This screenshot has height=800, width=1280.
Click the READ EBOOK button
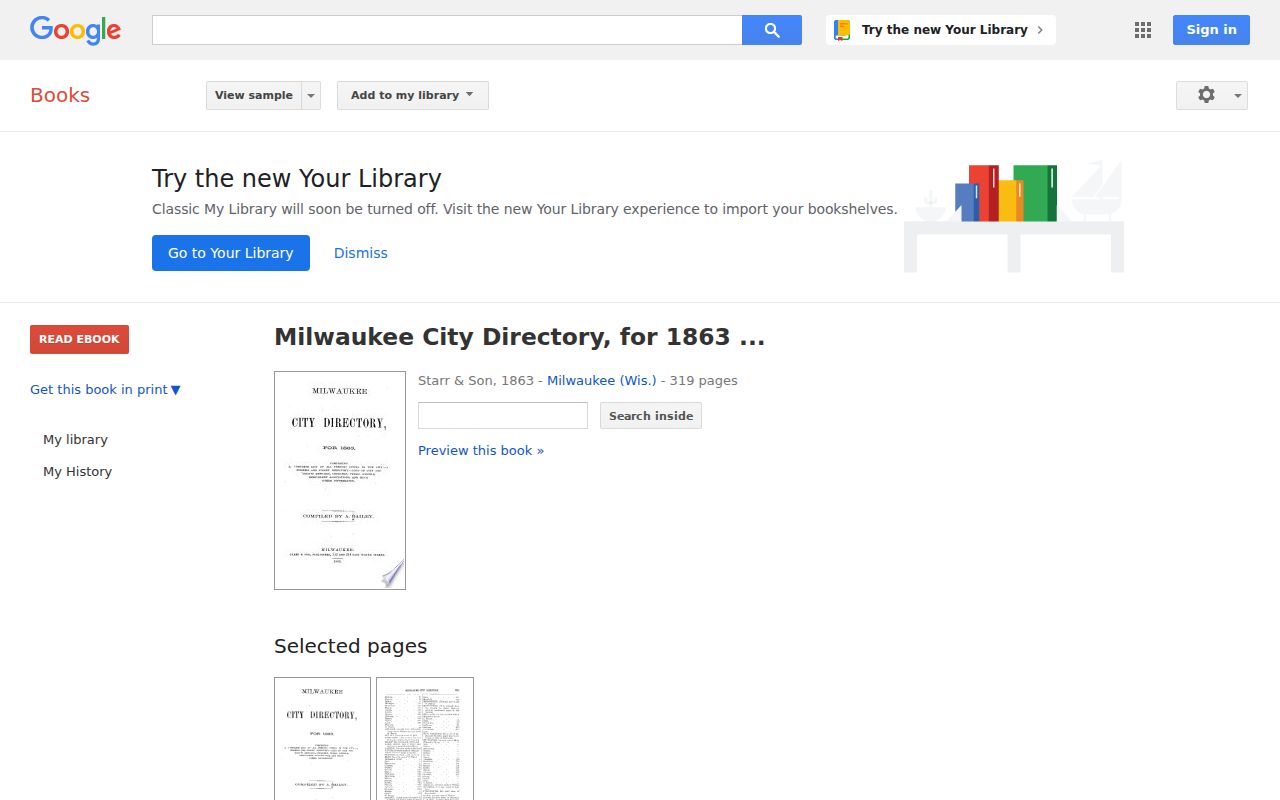pos(79,339)
